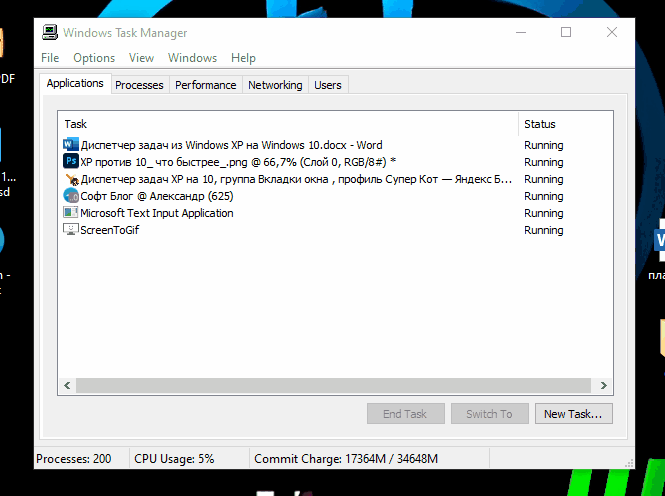Switch to the Processes tab
The height and width of the screenshot is (496, 665).
pos(139,85)
